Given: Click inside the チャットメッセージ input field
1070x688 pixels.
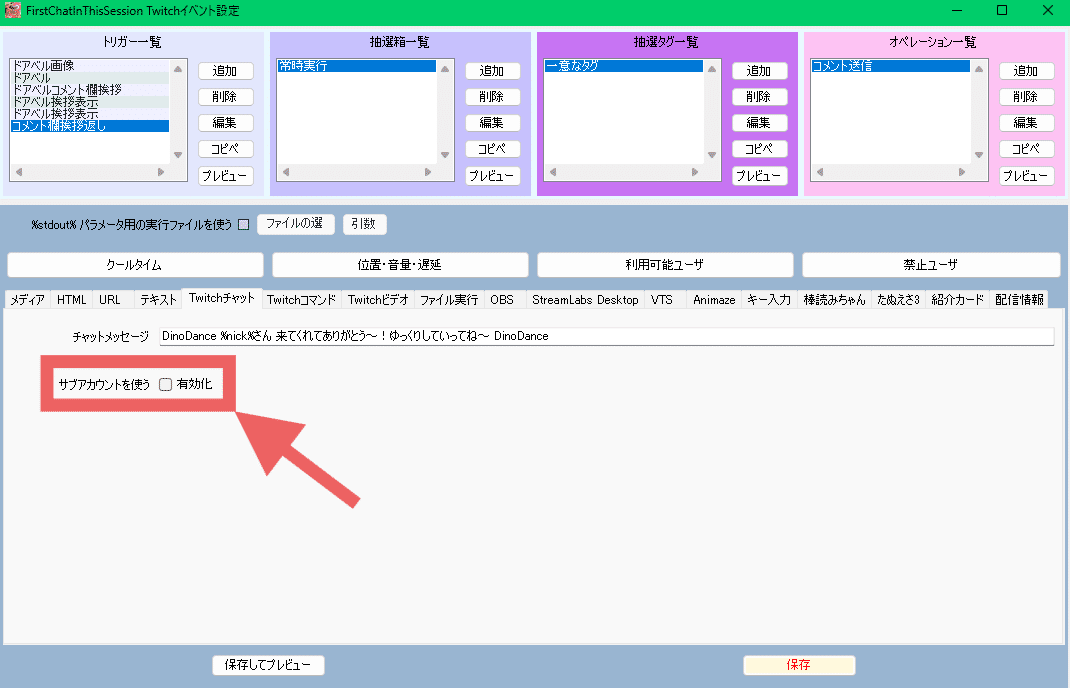Looking at the screenshot, I should pos(600,336).
